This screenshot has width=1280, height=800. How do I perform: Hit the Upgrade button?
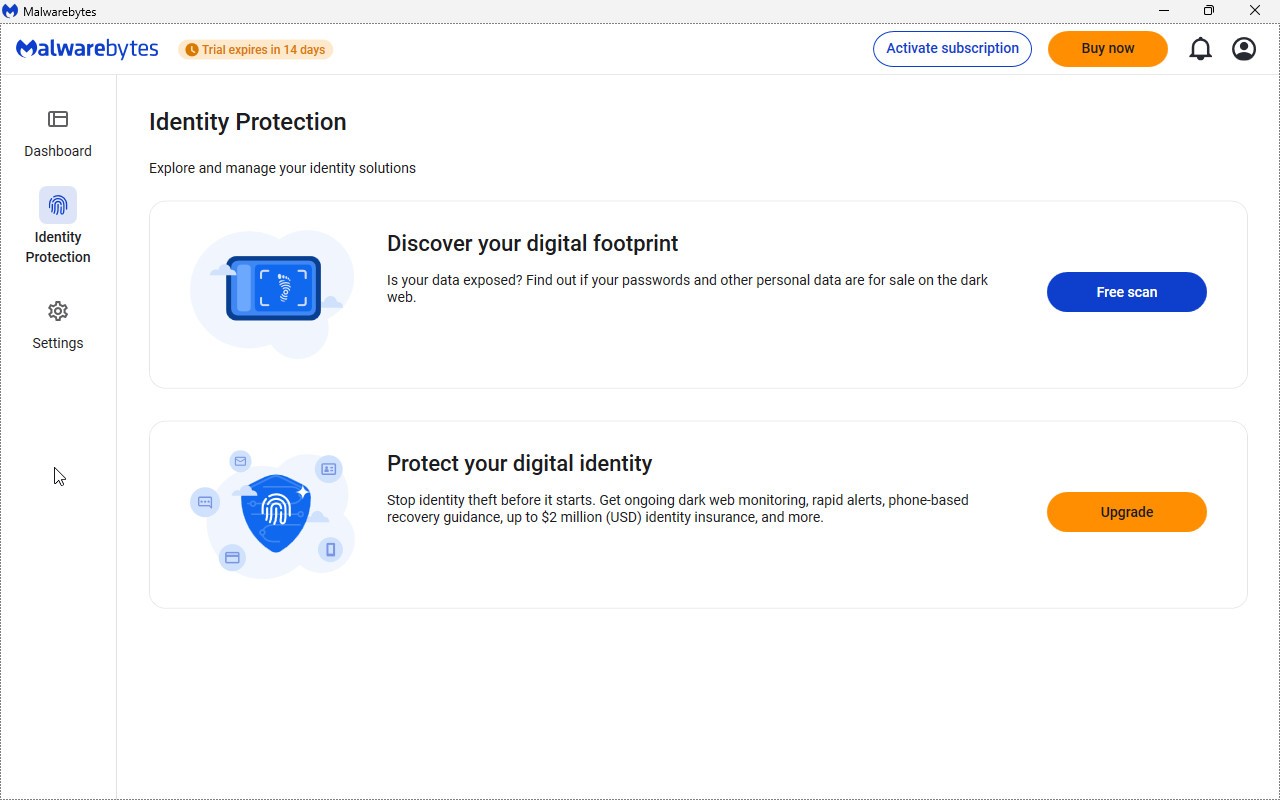pyautogui.click(x=1126, y=512)
